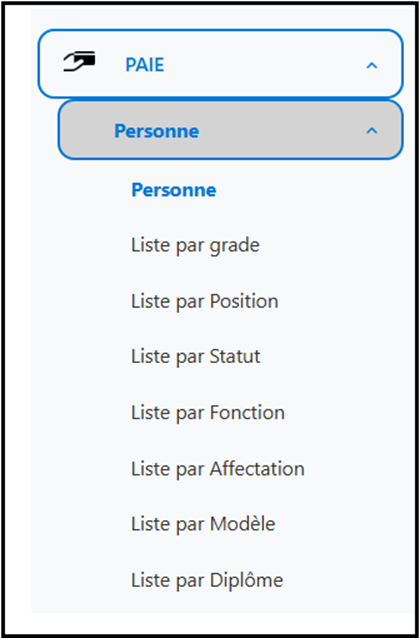
Task: View employees listed by grade
Action: click(x=195, y=246)
